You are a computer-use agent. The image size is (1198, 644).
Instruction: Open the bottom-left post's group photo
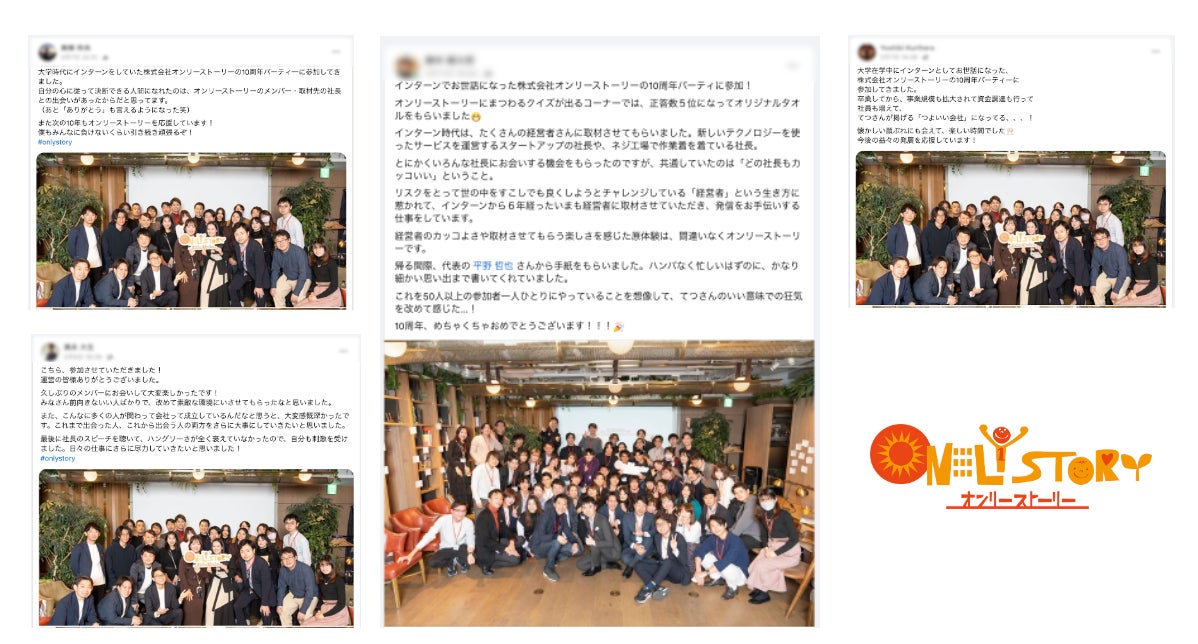pos(196,548)
